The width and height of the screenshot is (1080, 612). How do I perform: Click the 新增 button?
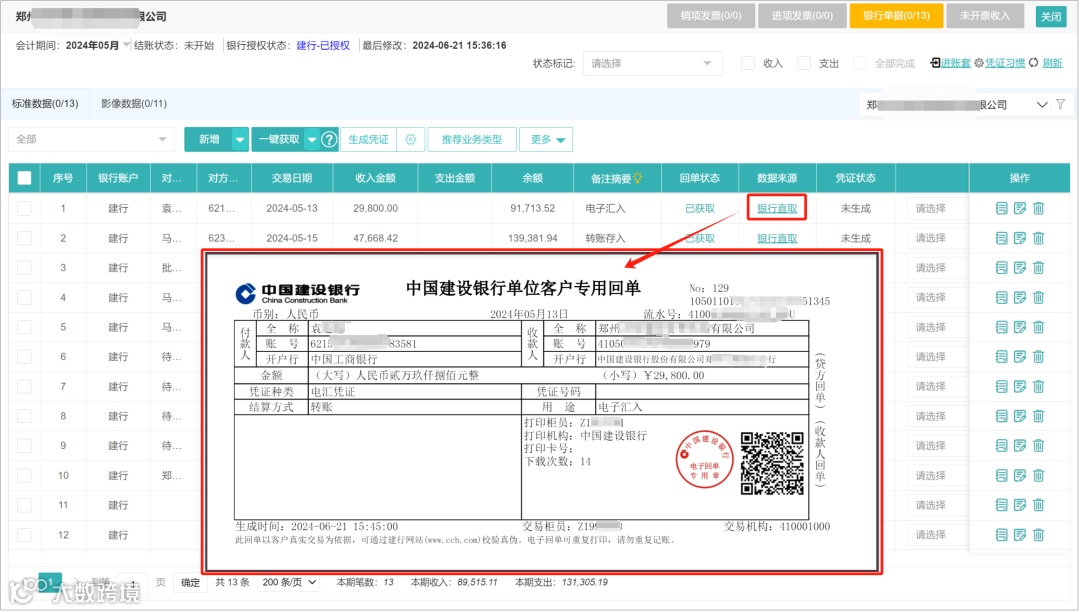click(x=209, y=140)
